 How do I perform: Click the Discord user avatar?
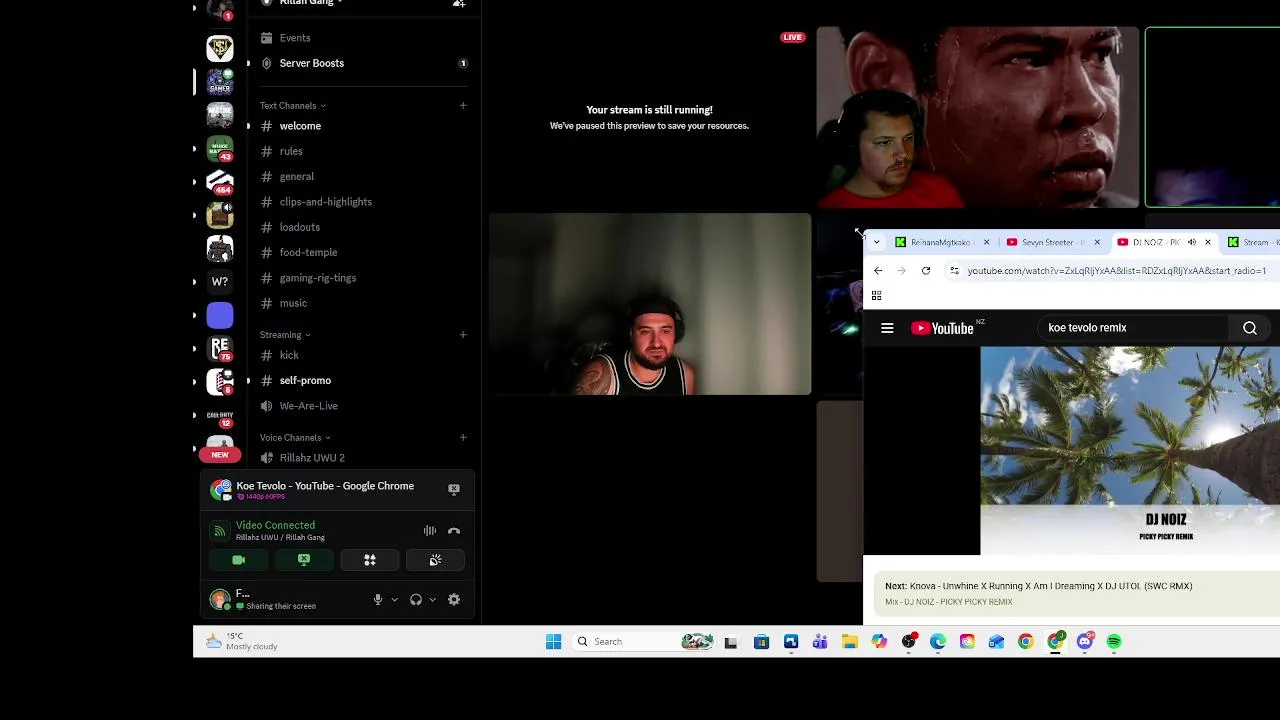pos(219,600)
